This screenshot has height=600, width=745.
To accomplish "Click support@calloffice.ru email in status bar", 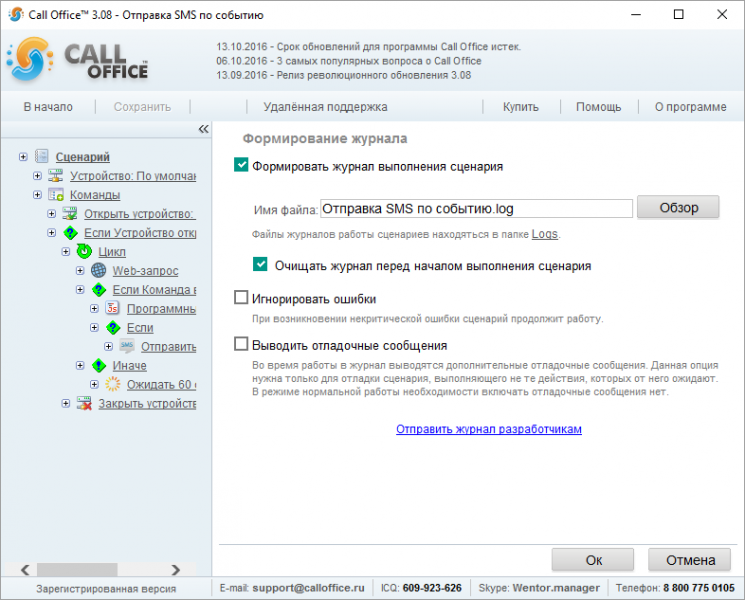I will (308, 588).
